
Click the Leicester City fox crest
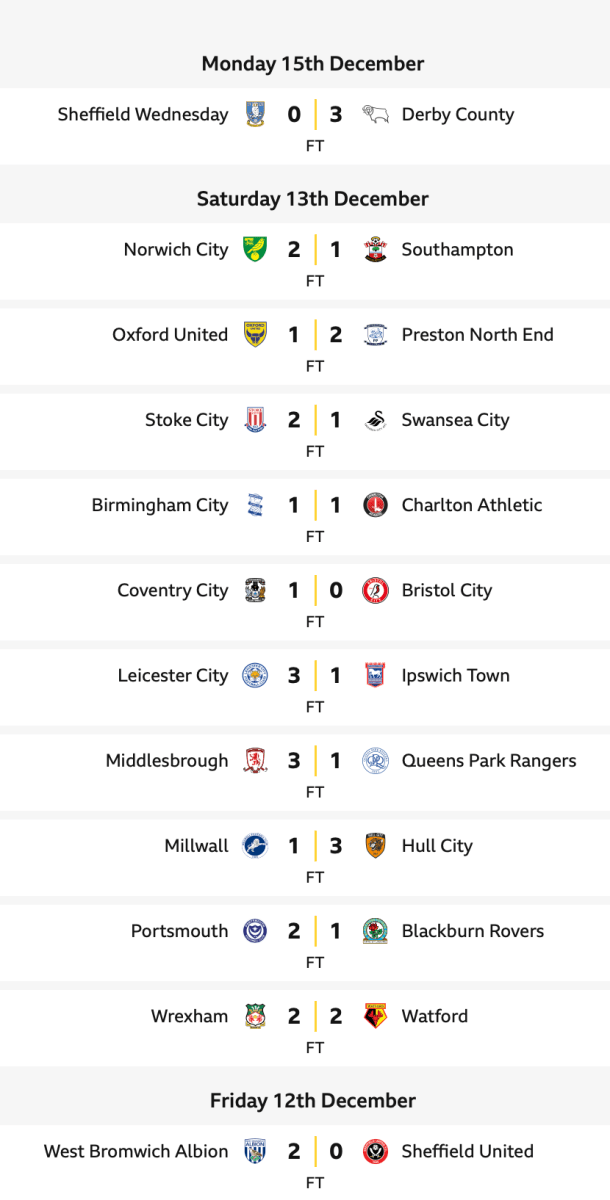point(255,675)
